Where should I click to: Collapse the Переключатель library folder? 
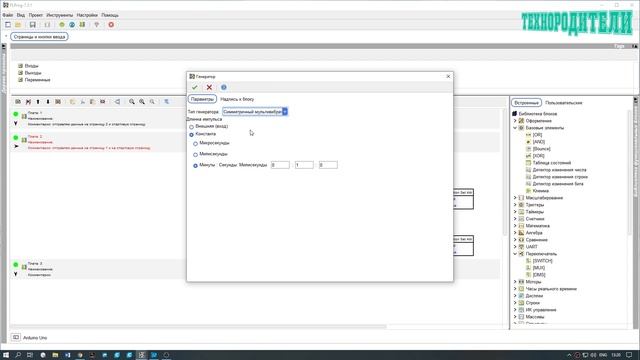pos(515,254)
